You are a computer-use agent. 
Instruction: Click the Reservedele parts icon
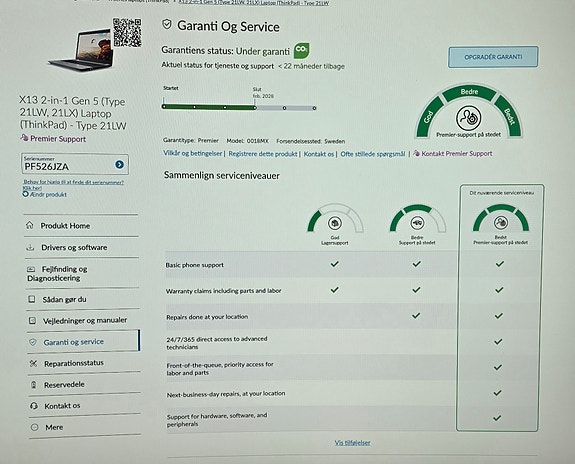coord(33,385)
